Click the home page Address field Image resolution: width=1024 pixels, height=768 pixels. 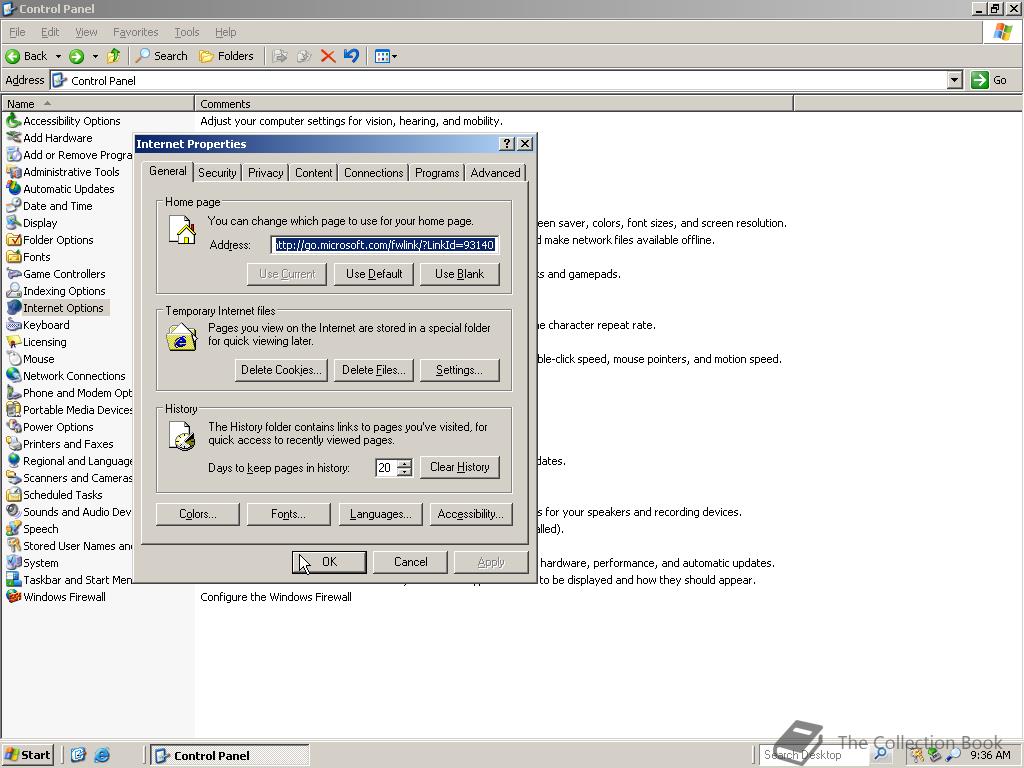pyautogui.click(x=385, y=245)
